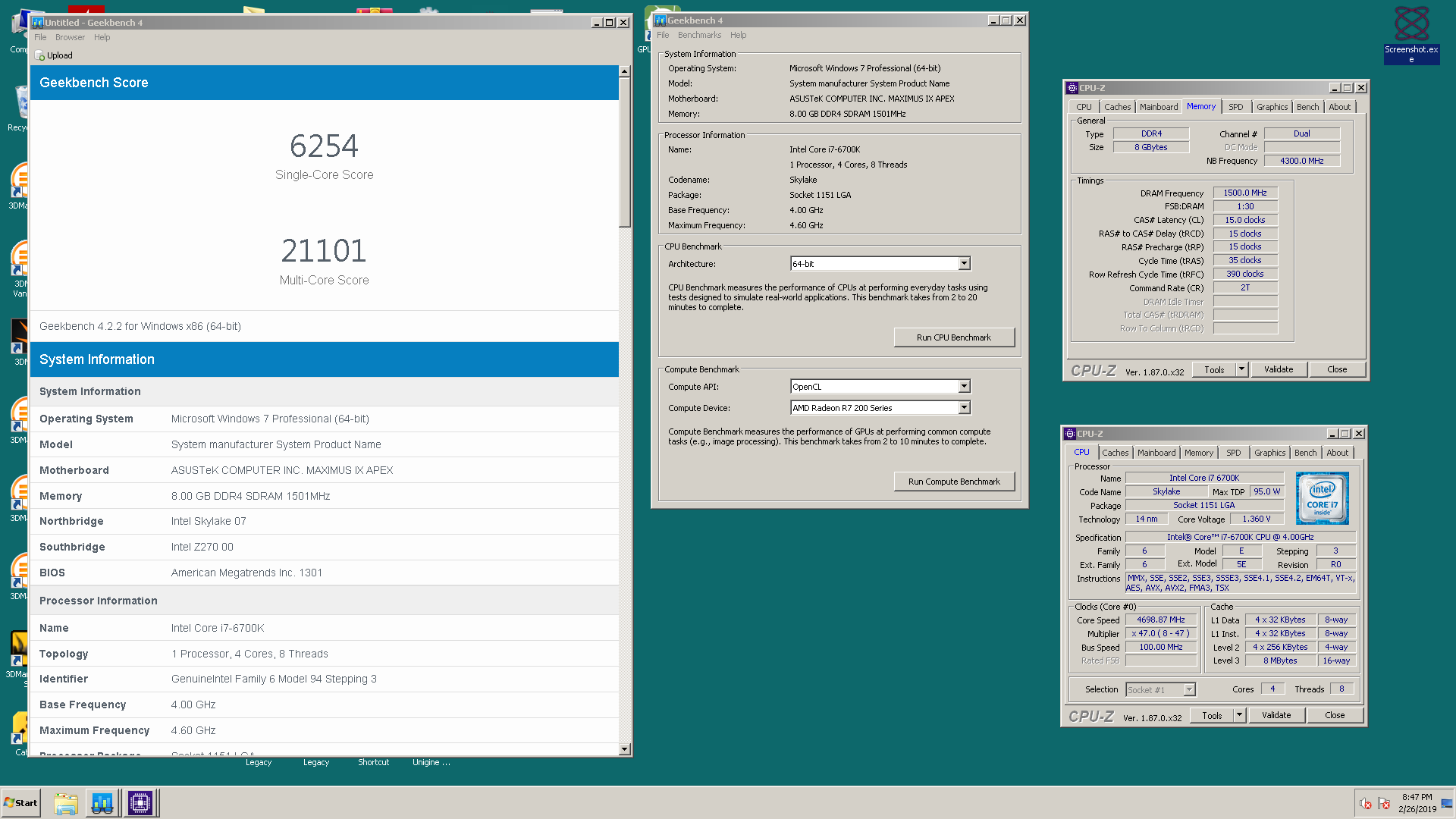1456x819 pixels.
Task: Switch to Graphics tab in upper CPU-Z
Action: [1272, 107]
